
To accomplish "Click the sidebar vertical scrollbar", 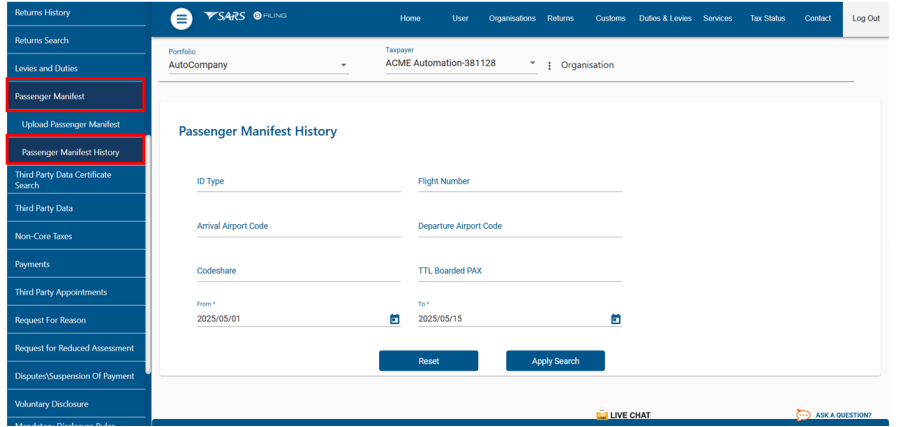I will [x=148, y=250].
